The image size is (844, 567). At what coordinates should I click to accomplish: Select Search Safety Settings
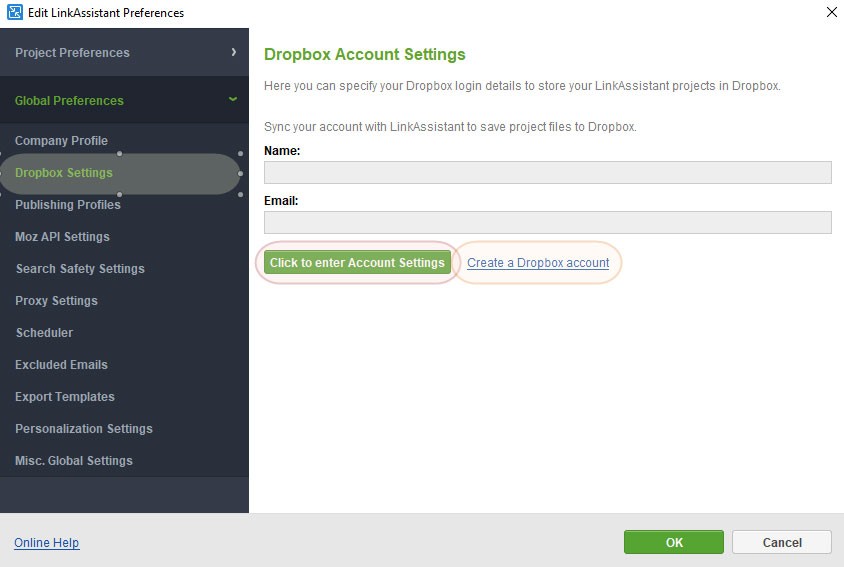point(80,269)
